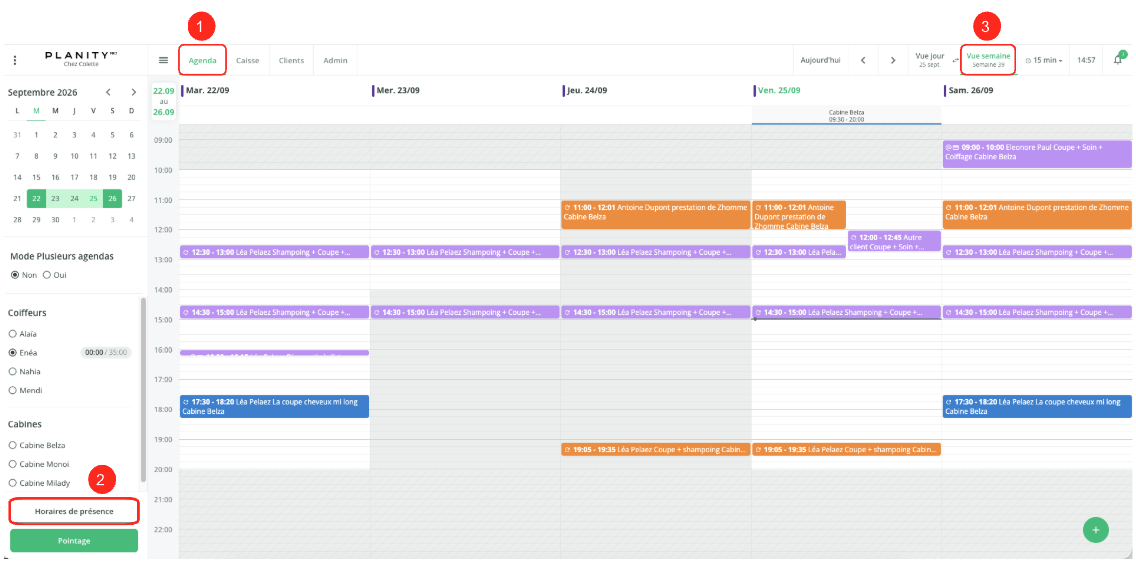Add appointment with green plus button
Screen dimensions: 1136x563
coord(1095,530)
